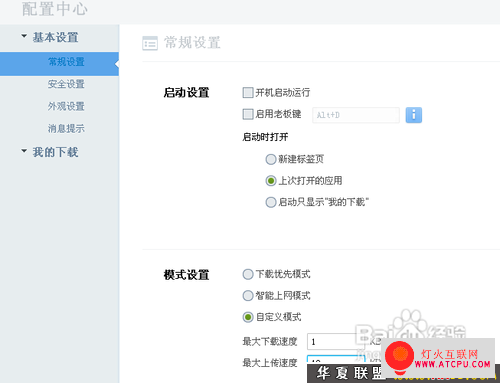Image resolution: width=500 pixels, height=383 pixels.
Task: Open 消息提示 in the sidebar
Action: click(x=66, y=128)
